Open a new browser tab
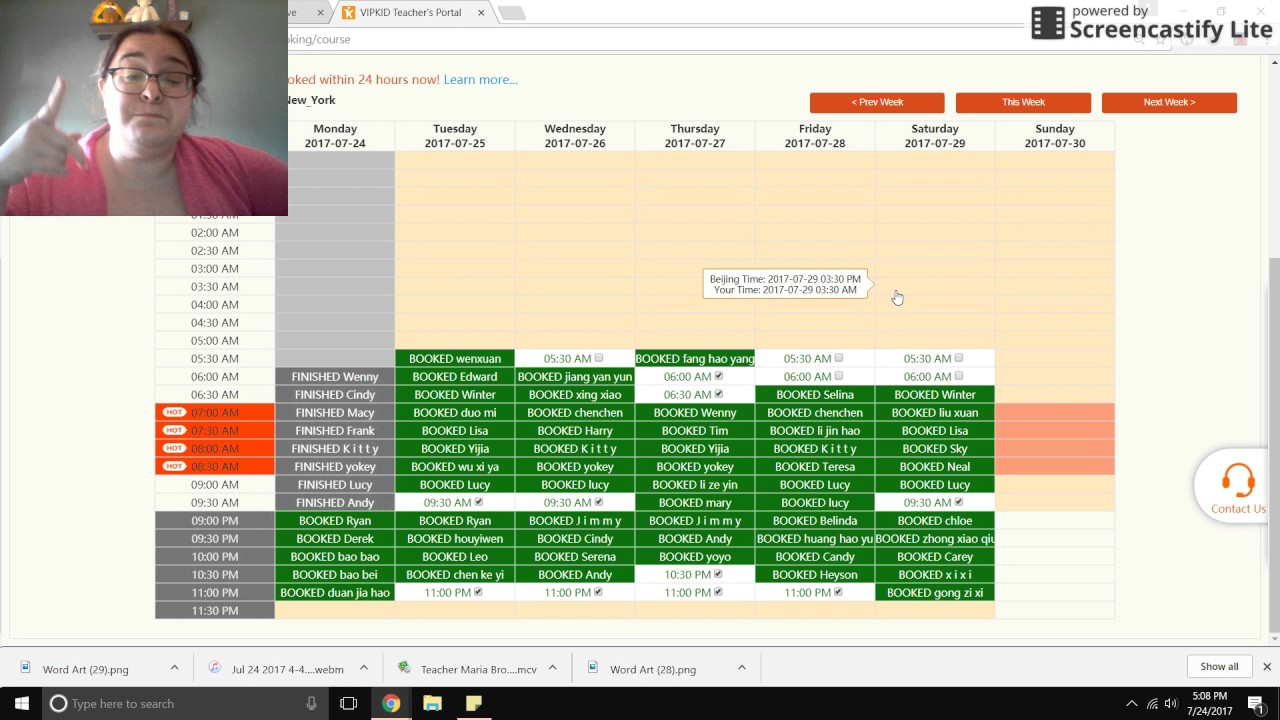This screenshot has width=1280, height=720. click(511, 13)
